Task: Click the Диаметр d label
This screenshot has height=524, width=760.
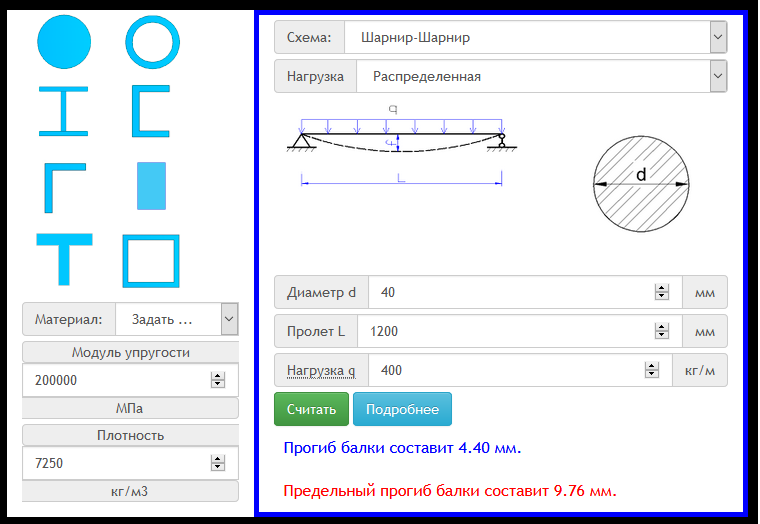Action: 321,292
